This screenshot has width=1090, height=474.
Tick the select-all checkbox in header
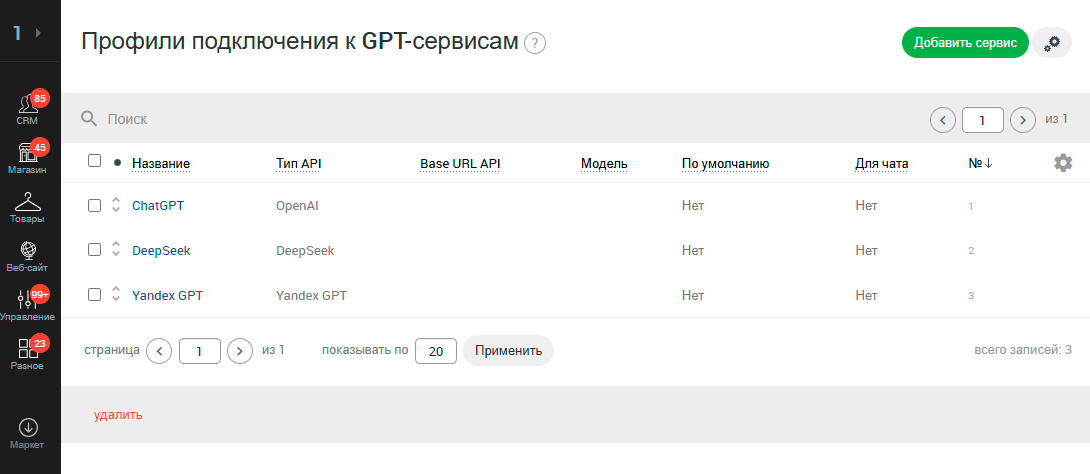(95, 161)
